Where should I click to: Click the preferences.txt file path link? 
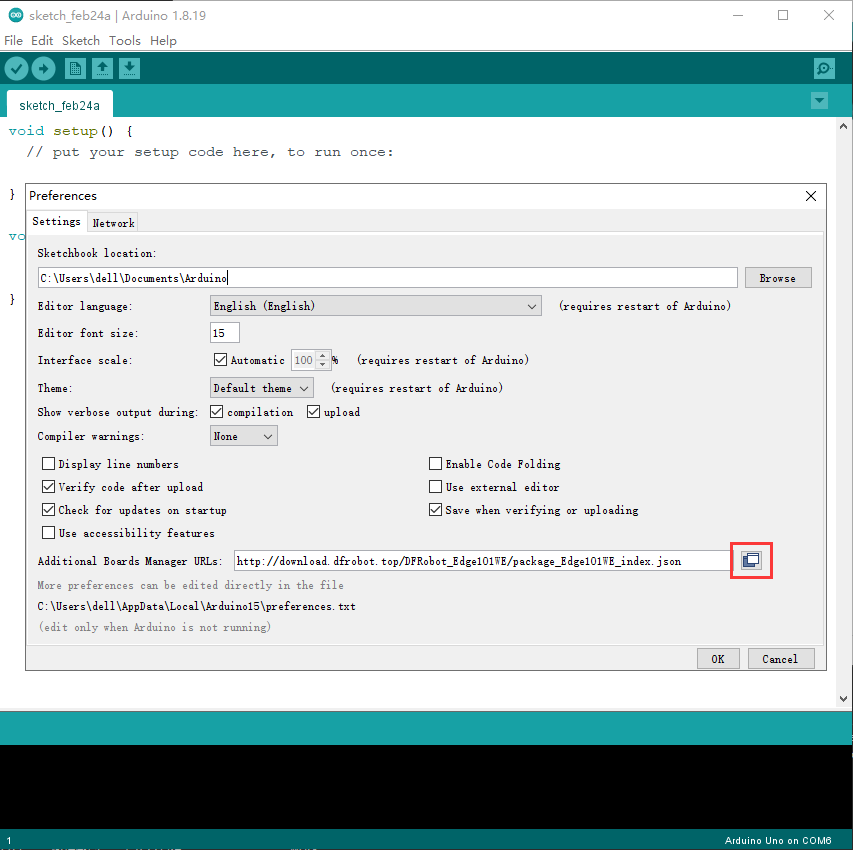tap(196, 606)
